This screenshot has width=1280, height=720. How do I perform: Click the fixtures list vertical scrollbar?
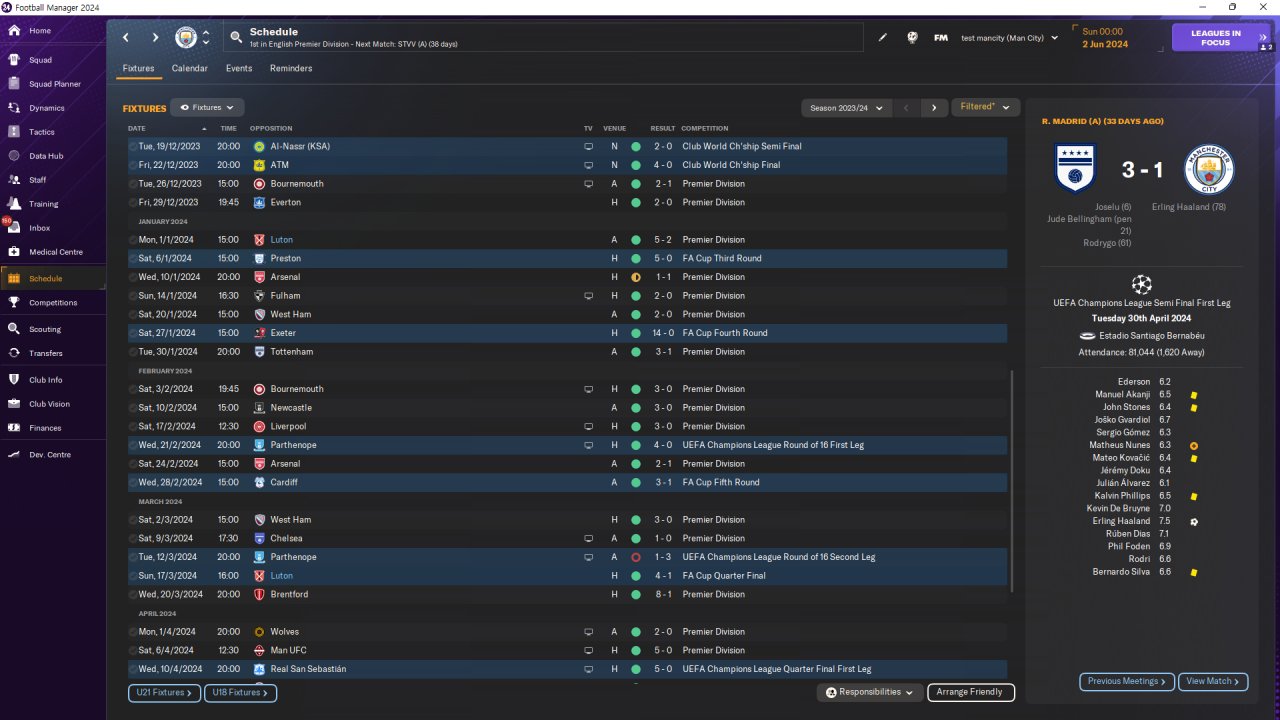(x=1011, y=482)
